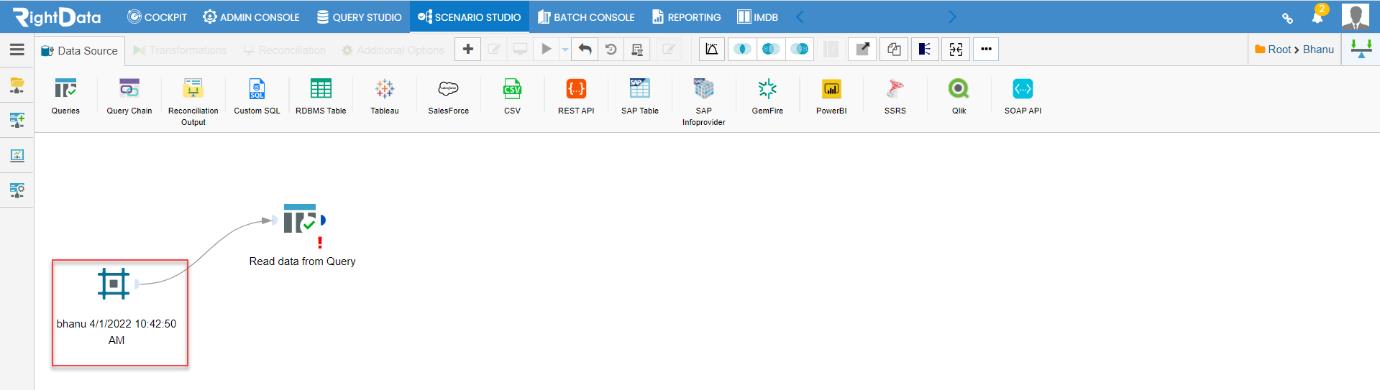Select the first Venn intersection icon
Viewport: 1380px width, 390px height.
pos(742,49)
